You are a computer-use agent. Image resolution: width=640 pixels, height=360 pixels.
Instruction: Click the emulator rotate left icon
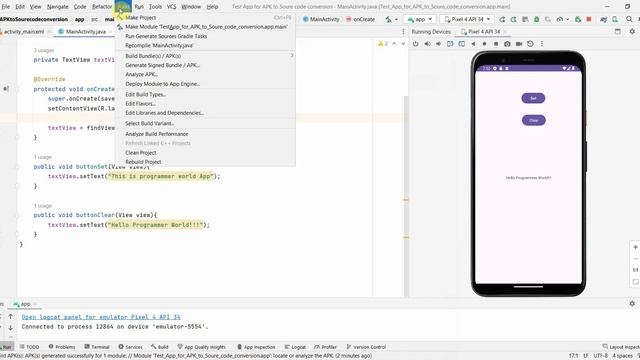450,44
